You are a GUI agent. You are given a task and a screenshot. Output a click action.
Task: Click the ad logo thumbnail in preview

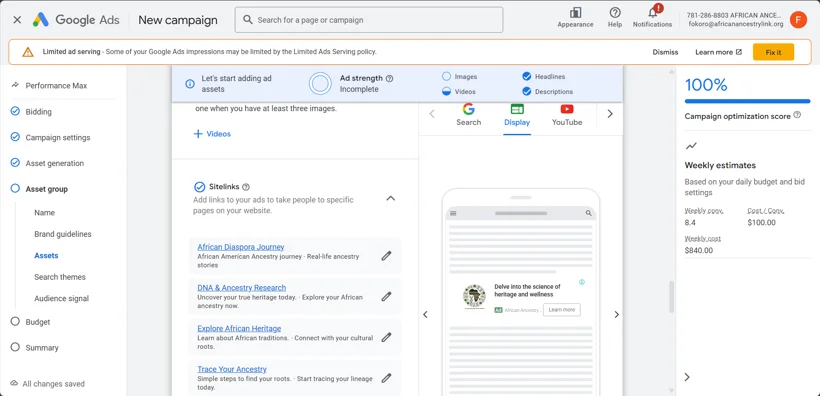[474, 297]
